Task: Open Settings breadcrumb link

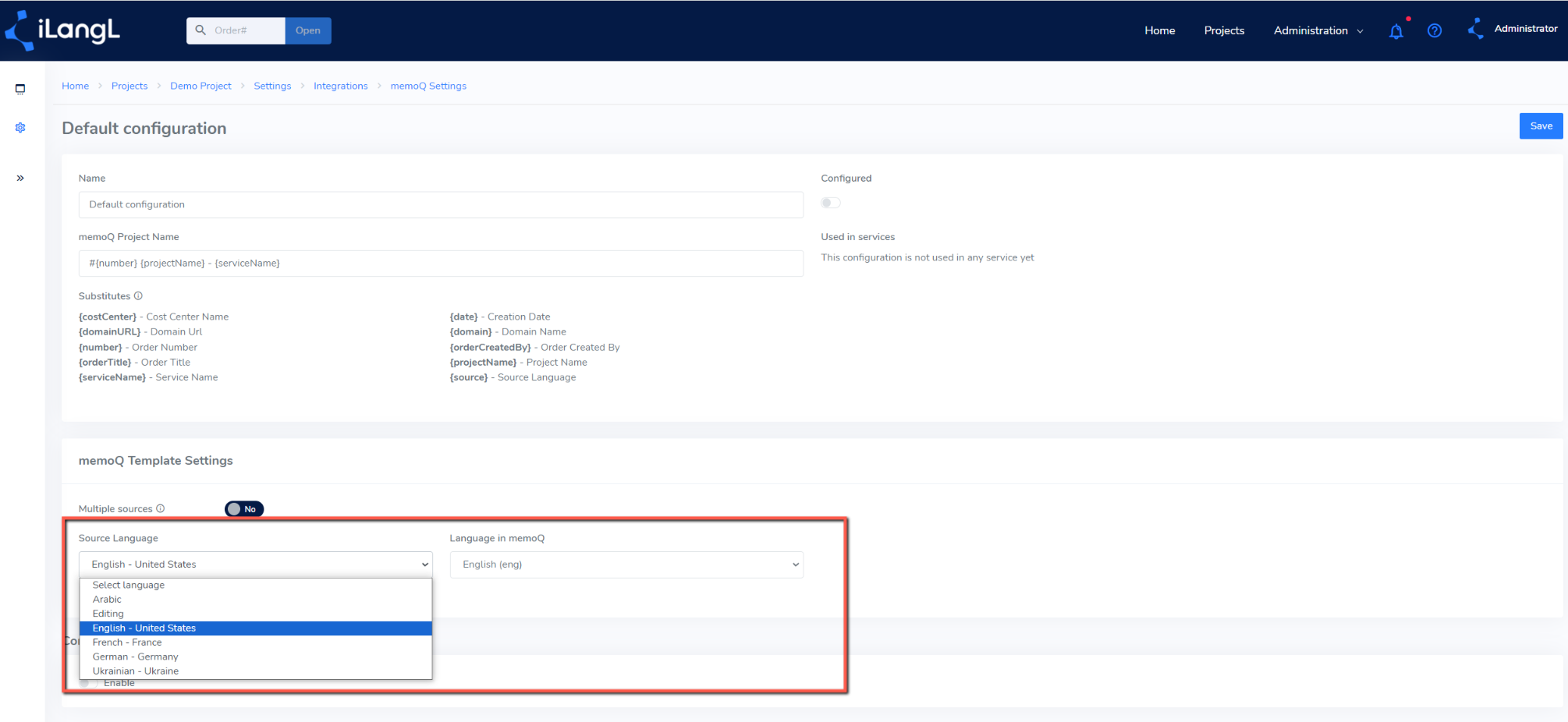Action: pos(272,86)
